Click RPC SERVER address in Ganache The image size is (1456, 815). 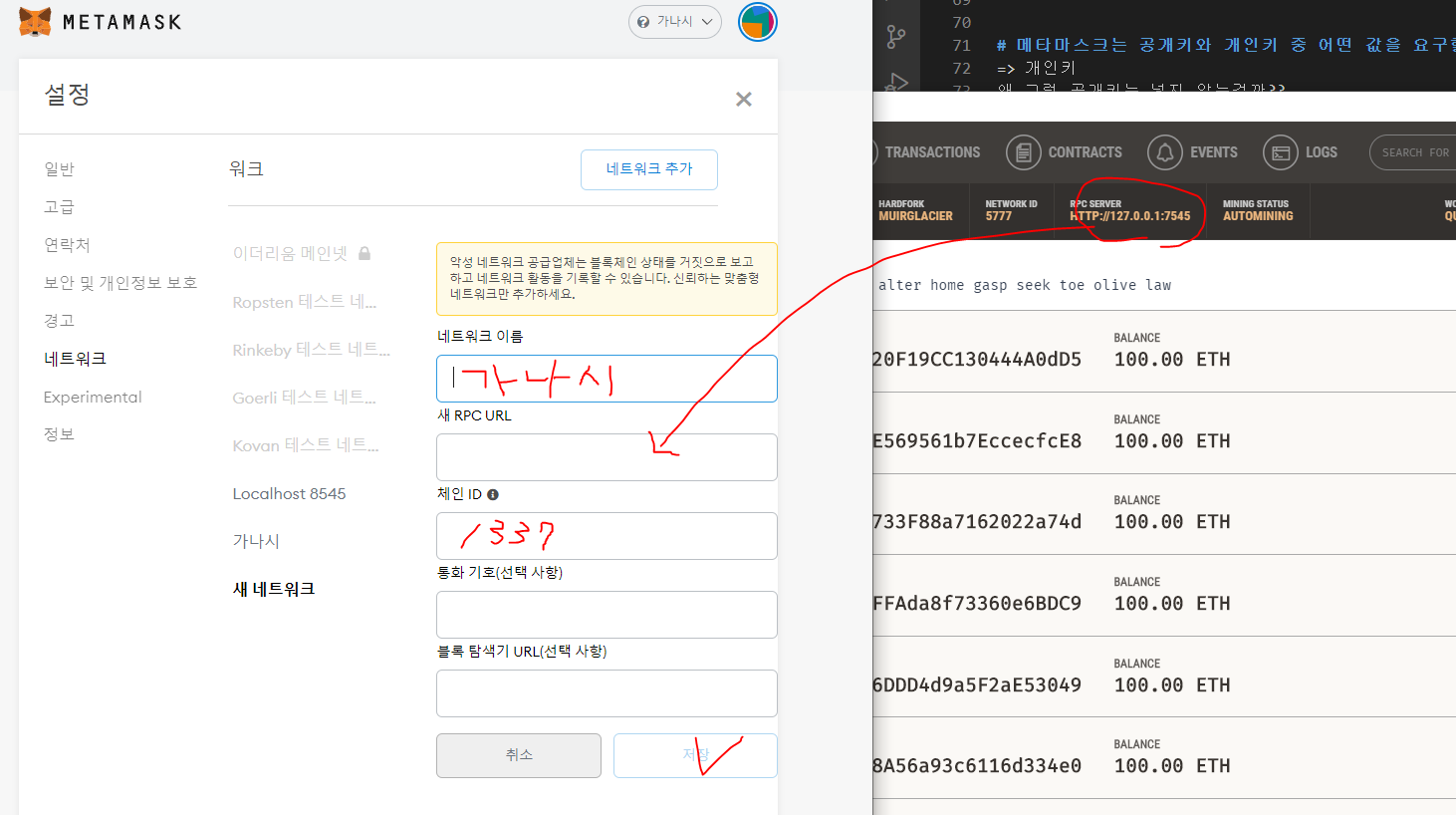1129,216
